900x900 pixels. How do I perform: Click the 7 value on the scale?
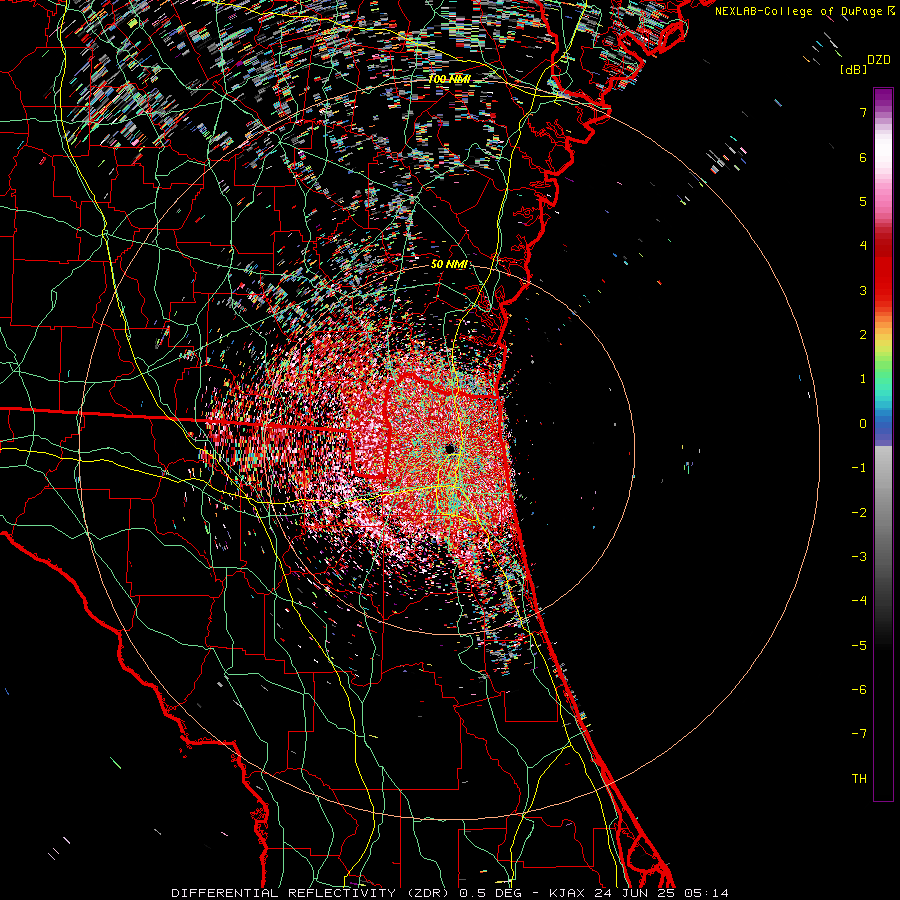pos(863,112)
